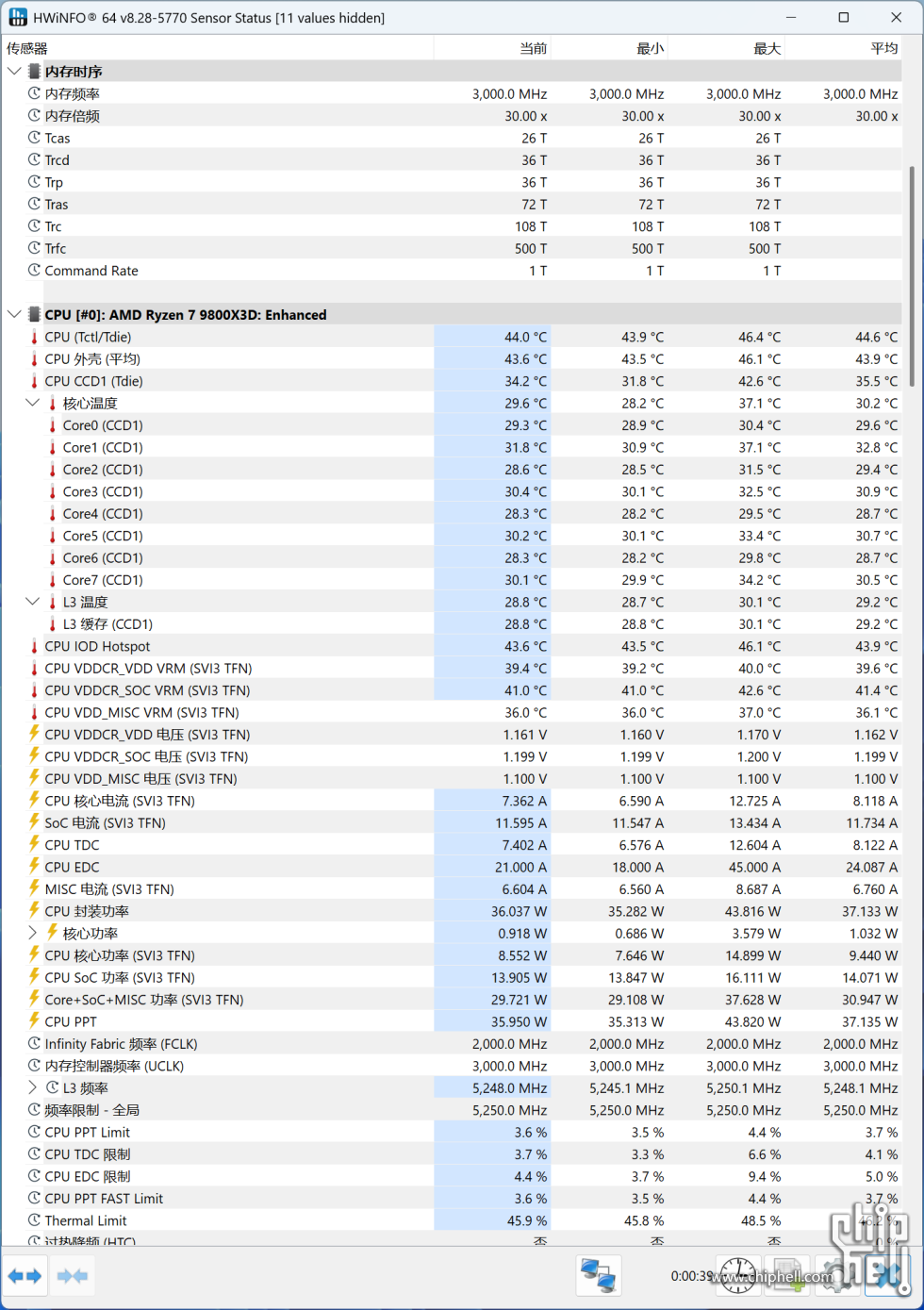Select the Tras row label

coord(57,205)
